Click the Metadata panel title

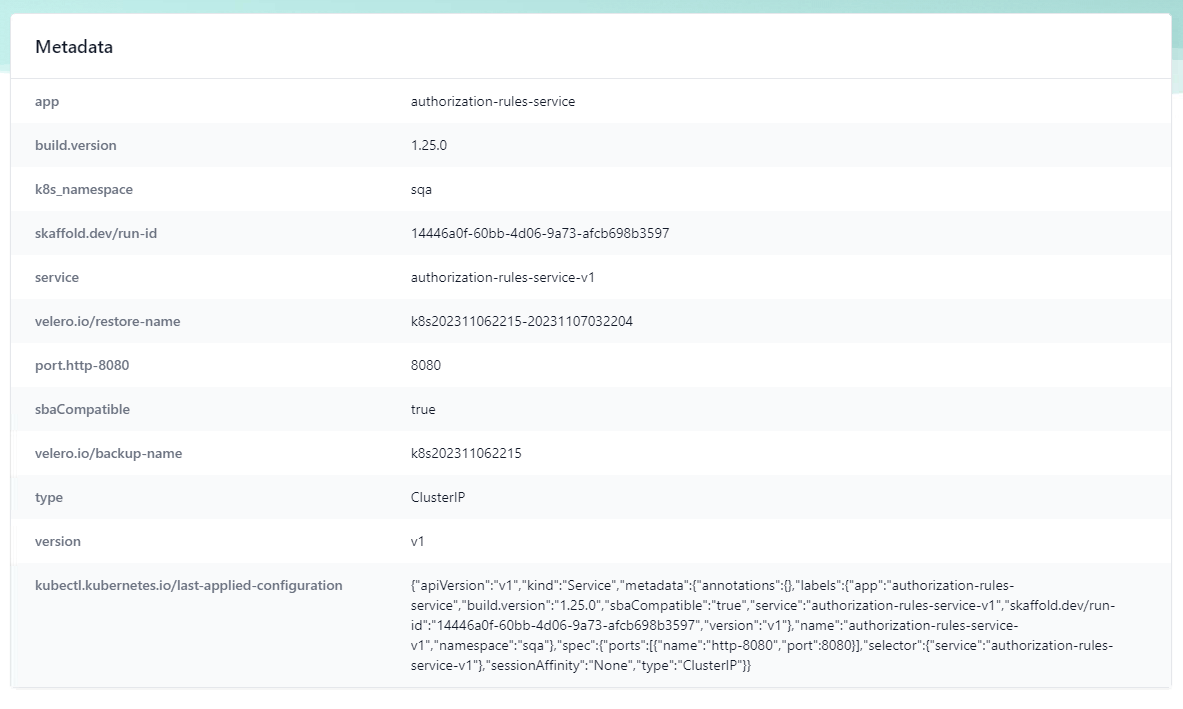(x=74, y=46)
